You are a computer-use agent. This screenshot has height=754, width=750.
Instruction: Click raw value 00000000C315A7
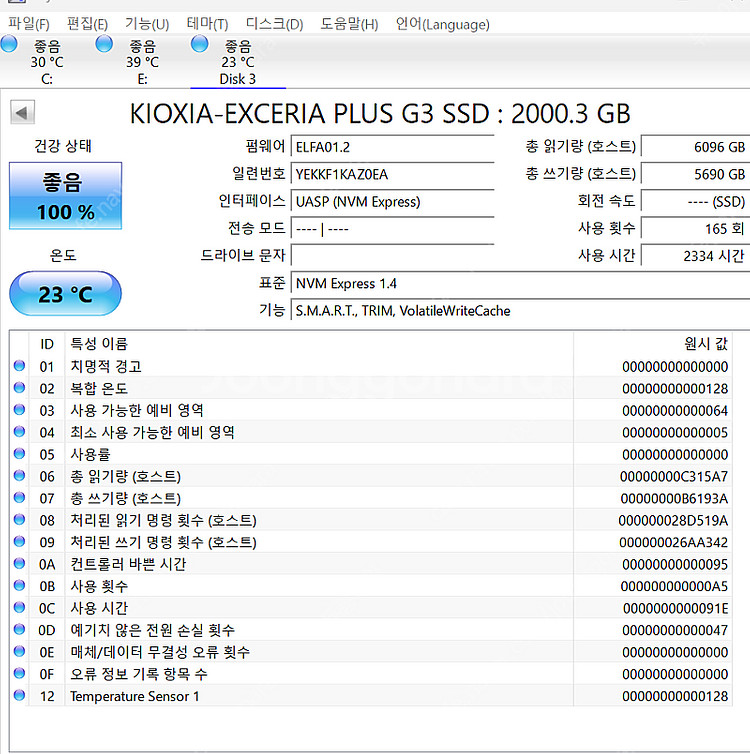click(x=674, y=477)
